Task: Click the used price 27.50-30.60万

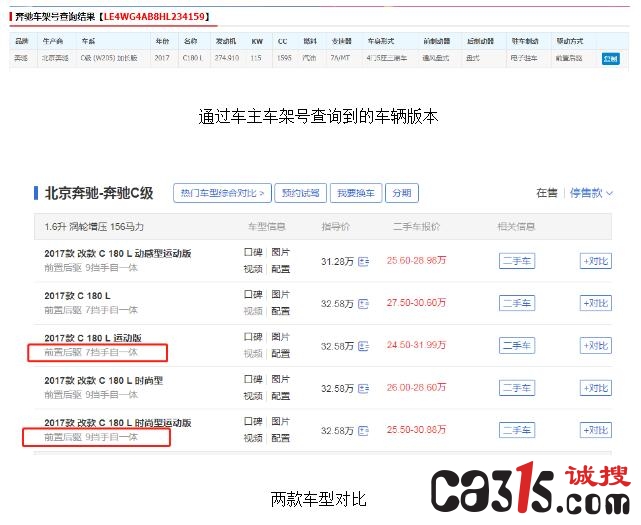Action: tap(416, 303)
